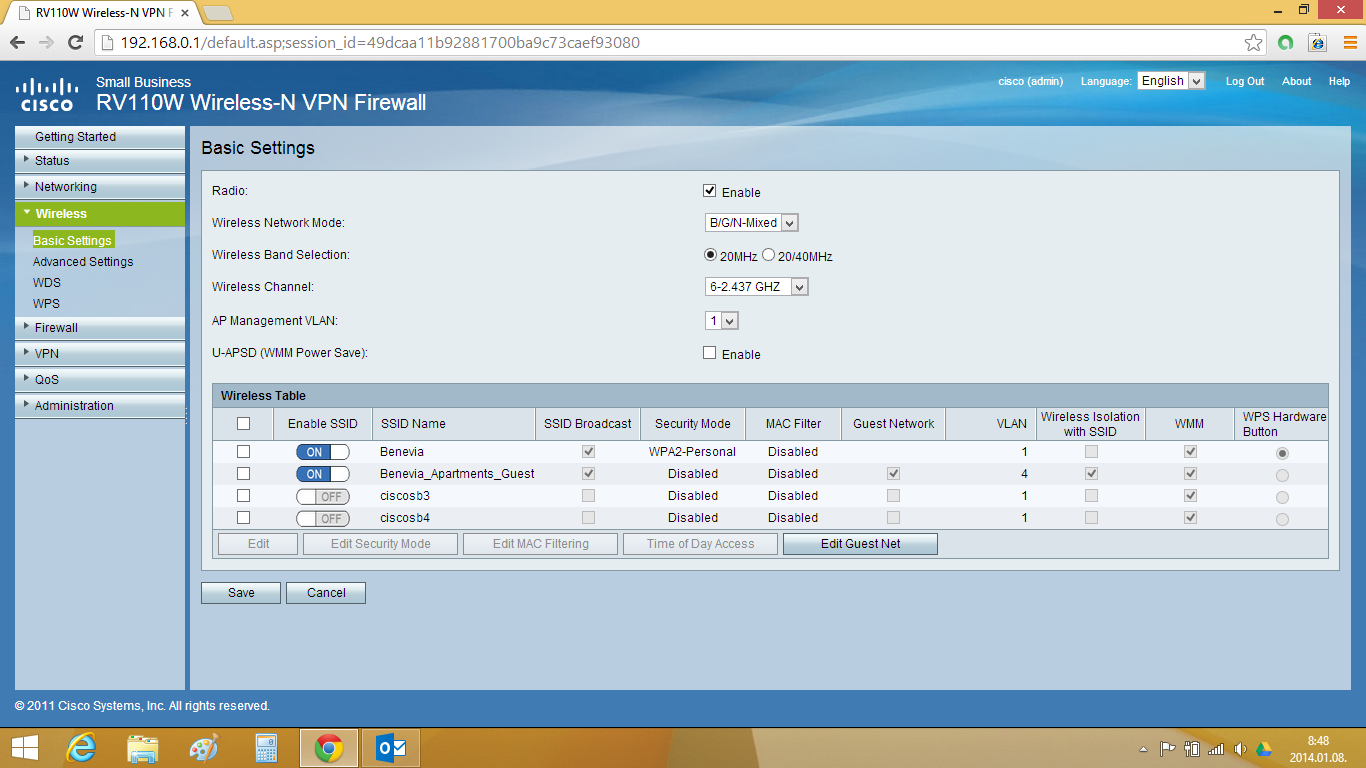
Task: Open Getting Started in the sidebar
Action: point(100,136)
